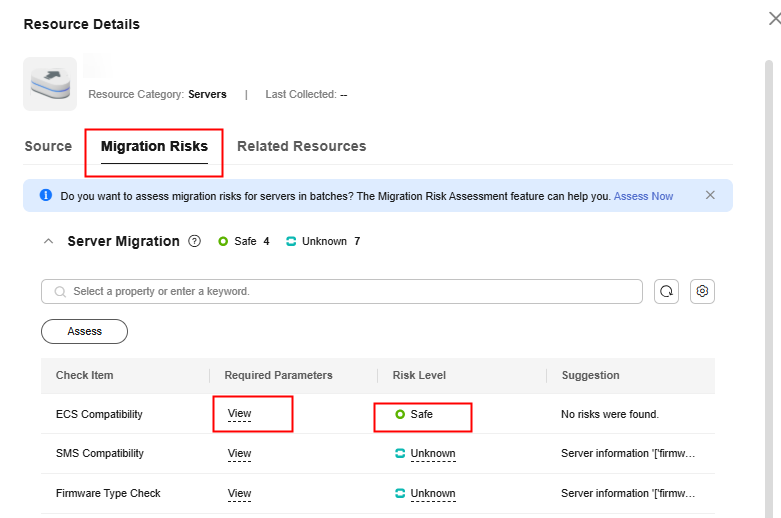Collapse the Server Migration section
The image size is (781, 518).
point(48,242)
